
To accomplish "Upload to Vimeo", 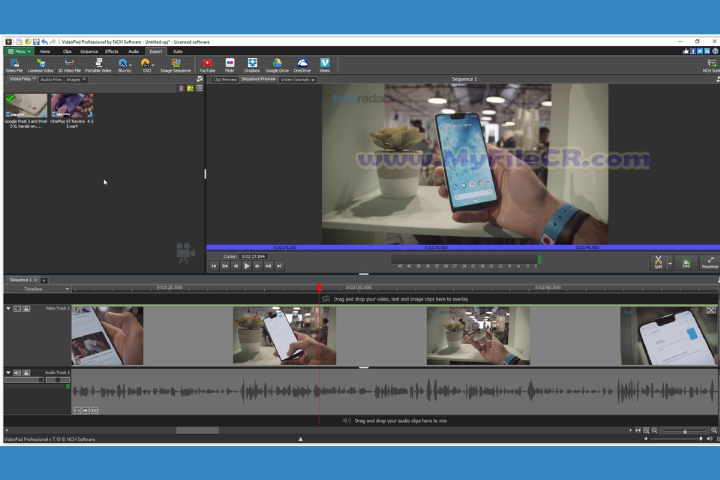I will click(x=325, y=65).
